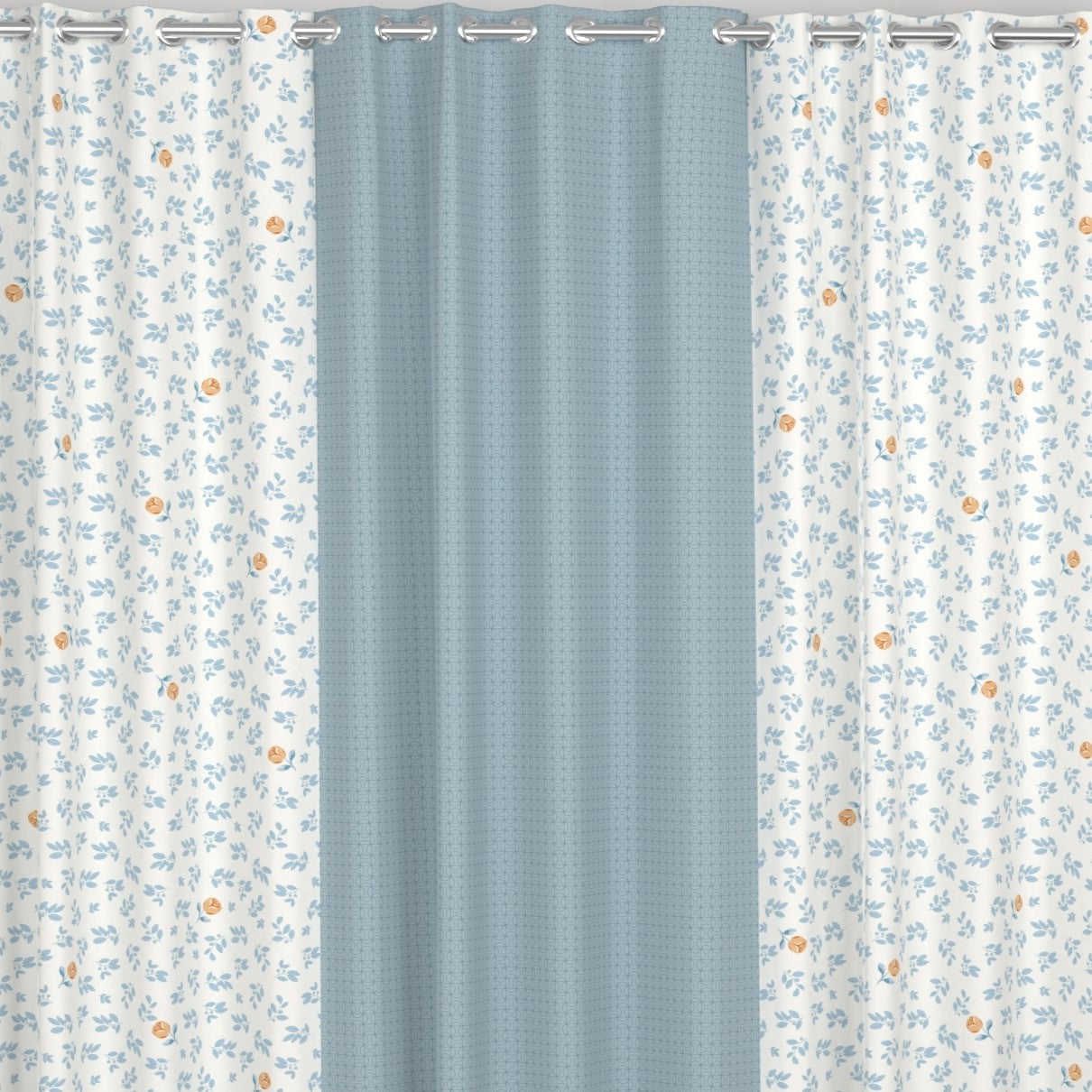Screen dimensions: 1092x1092
Task: Click the rightmost grommet on the curtain rod
Action: [1032, 32]
